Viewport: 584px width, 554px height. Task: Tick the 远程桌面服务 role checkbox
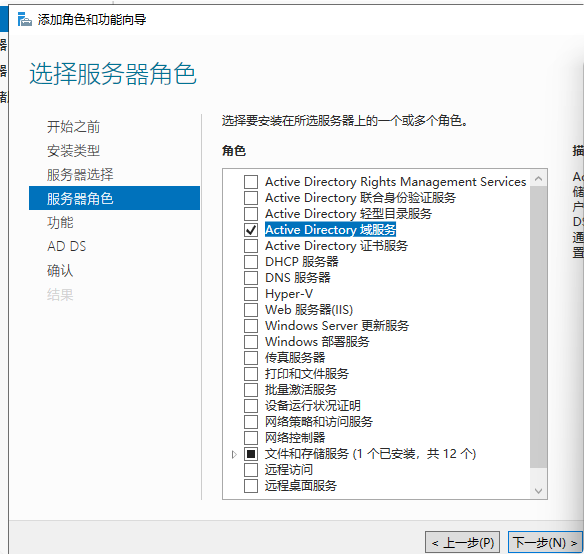[251, 486]
